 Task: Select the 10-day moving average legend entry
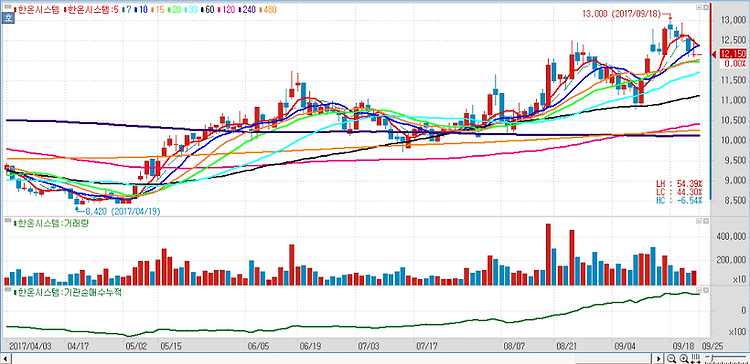[x=140, y=9]
